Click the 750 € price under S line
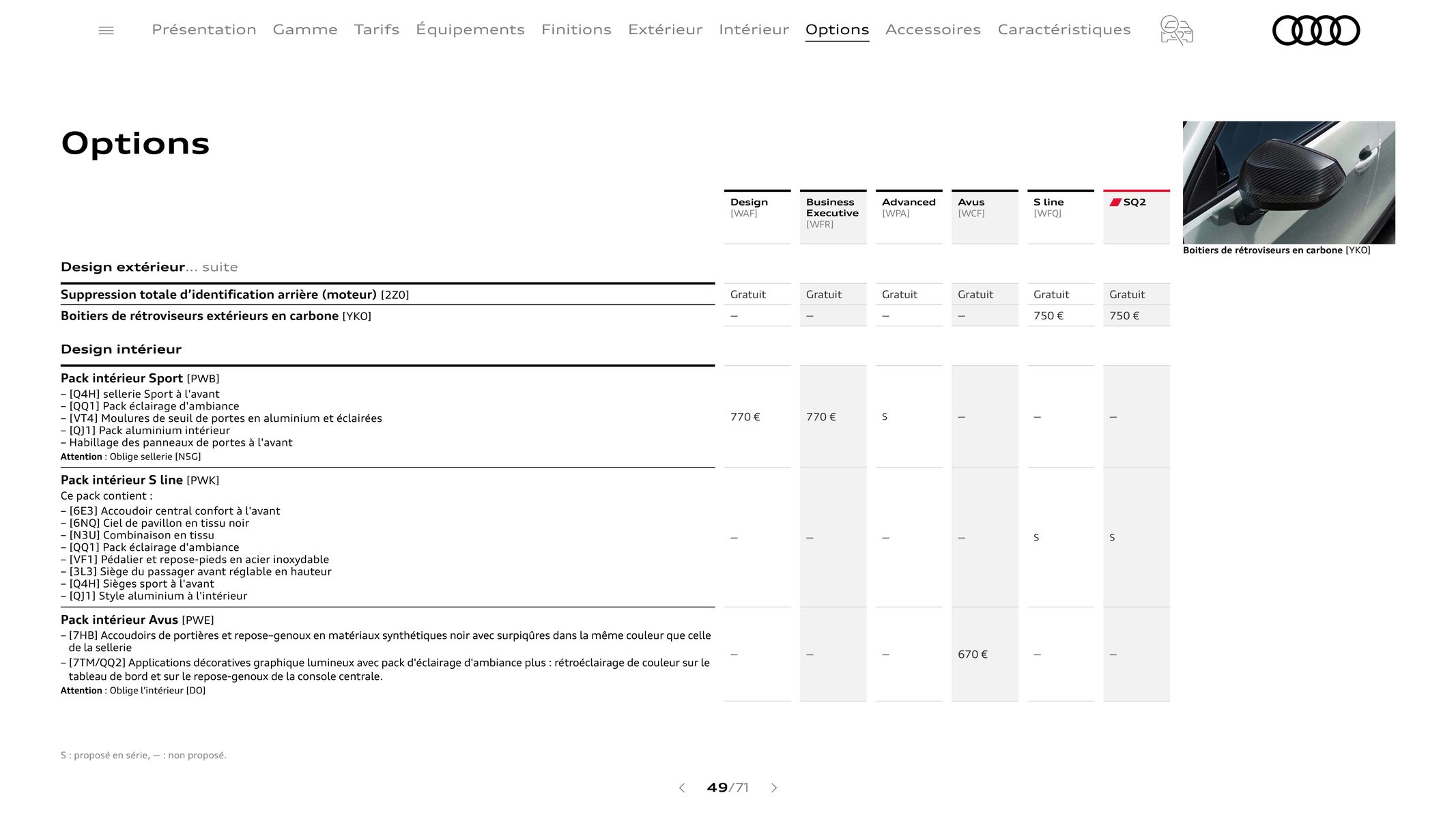Screen dimensions: 1456x819 coord(1048,315)
